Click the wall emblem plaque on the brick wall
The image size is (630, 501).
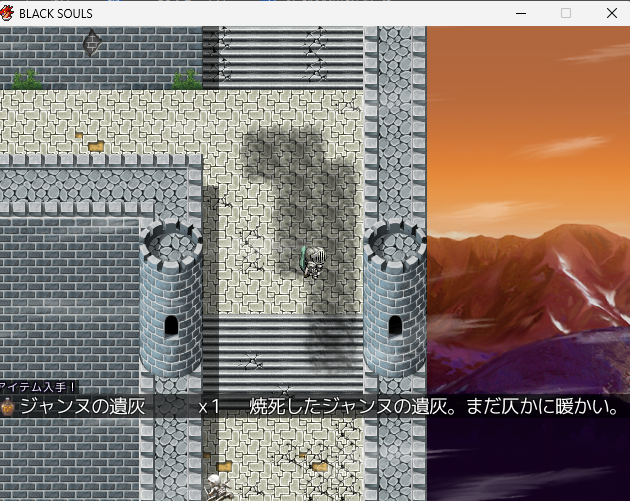[92, 42]
